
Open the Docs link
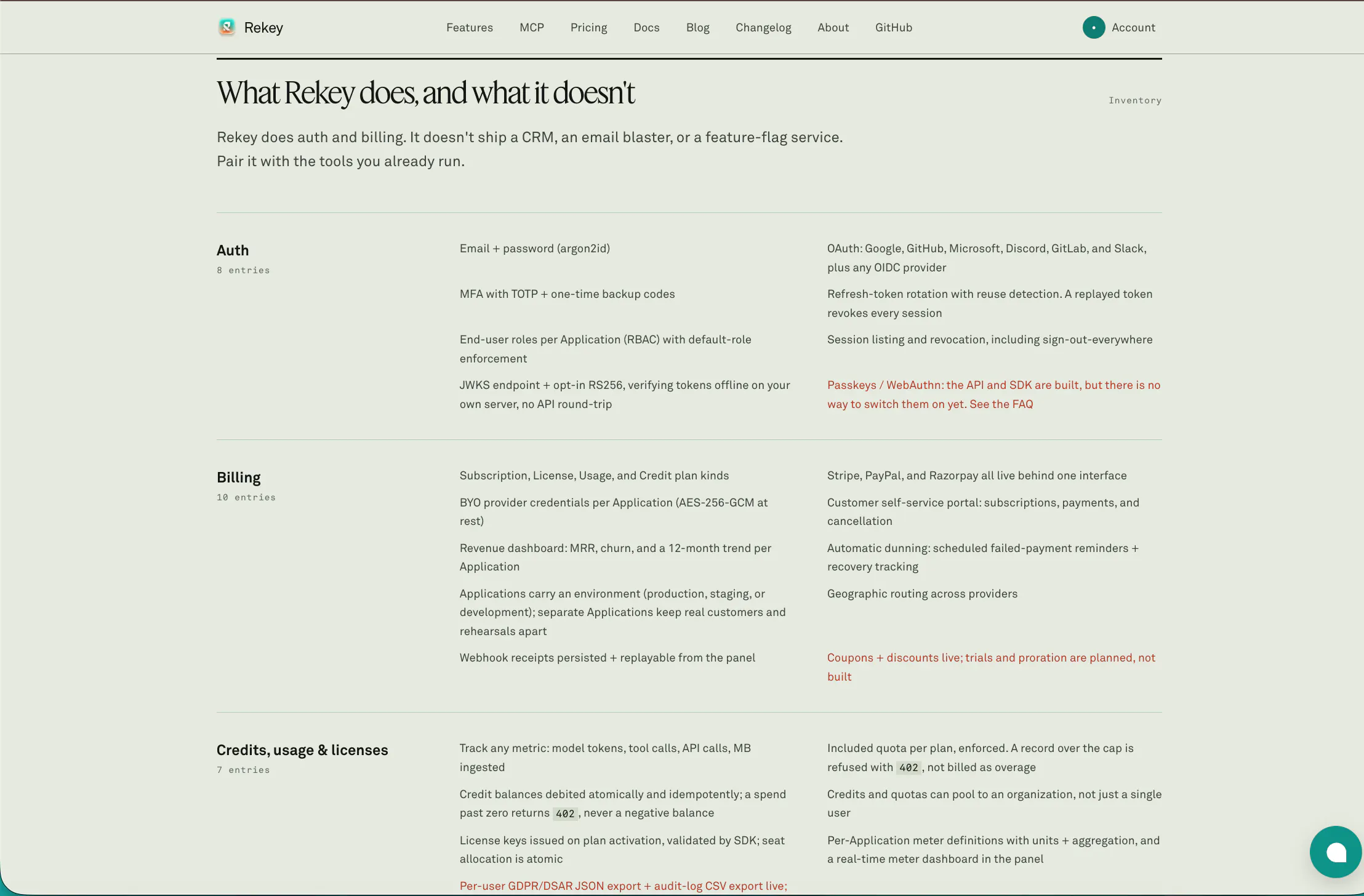click(x=646, y=28)
